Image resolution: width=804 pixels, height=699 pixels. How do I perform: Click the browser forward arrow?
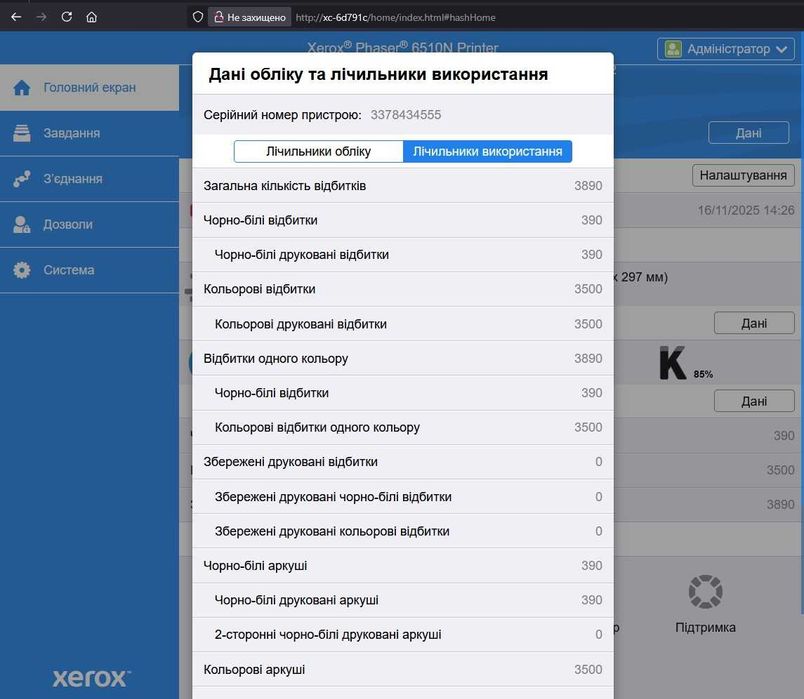(42, 17)
